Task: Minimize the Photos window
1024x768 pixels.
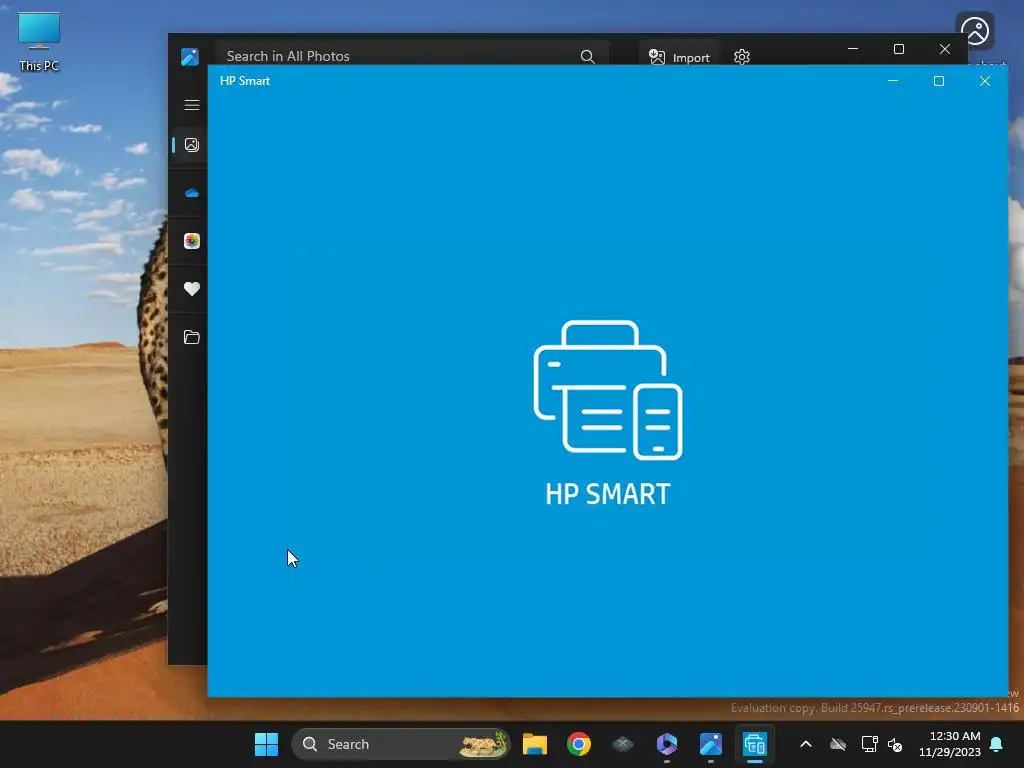Action: [853, 49]
